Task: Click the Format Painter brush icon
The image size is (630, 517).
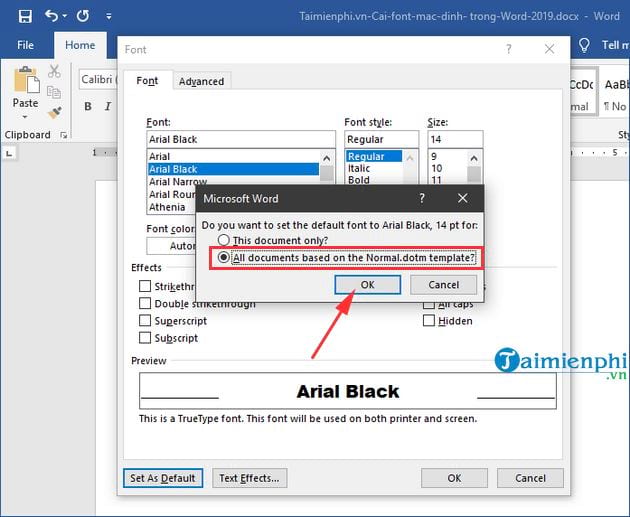Action: (x=54, y=112)
